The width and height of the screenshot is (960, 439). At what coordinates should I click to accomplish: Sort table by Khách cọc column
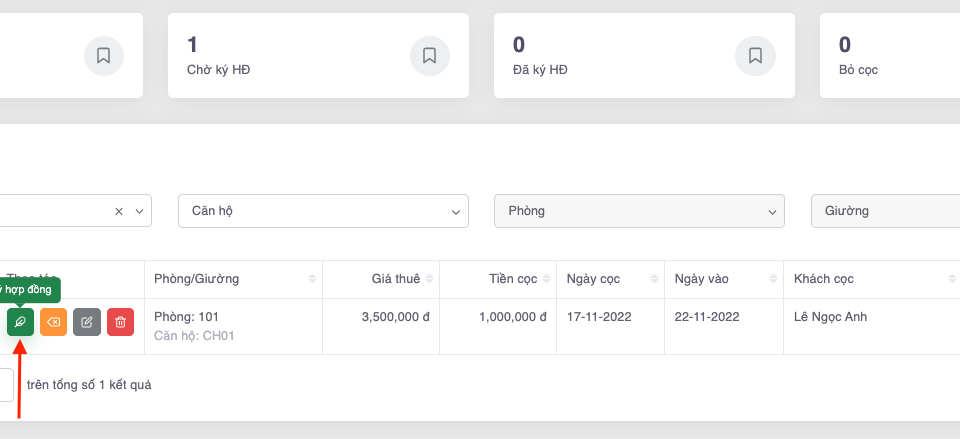pos(951,278)
